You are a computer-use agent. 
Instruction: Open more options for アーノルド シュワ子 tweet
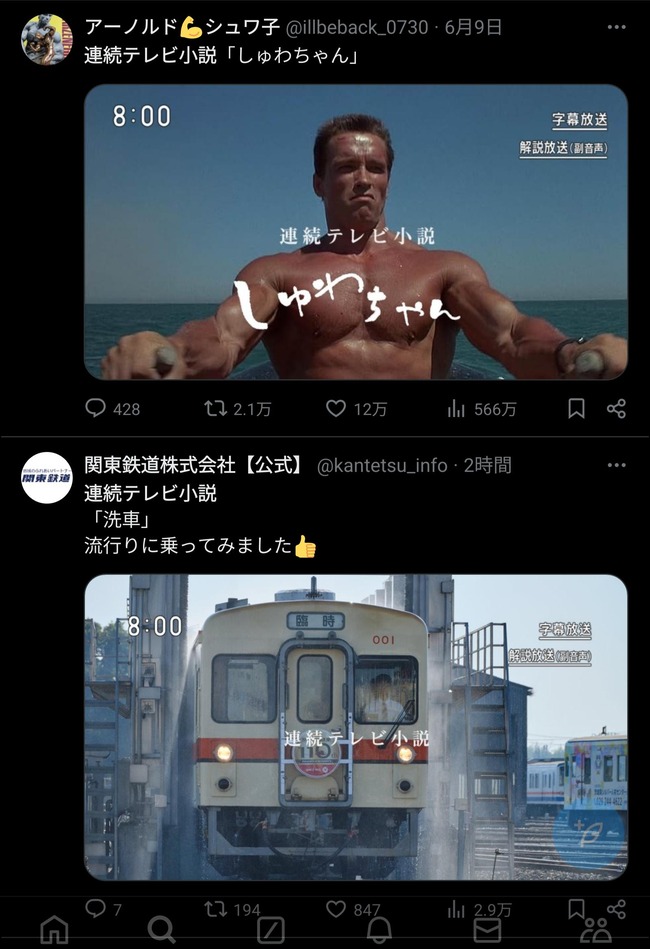[616, 27]
